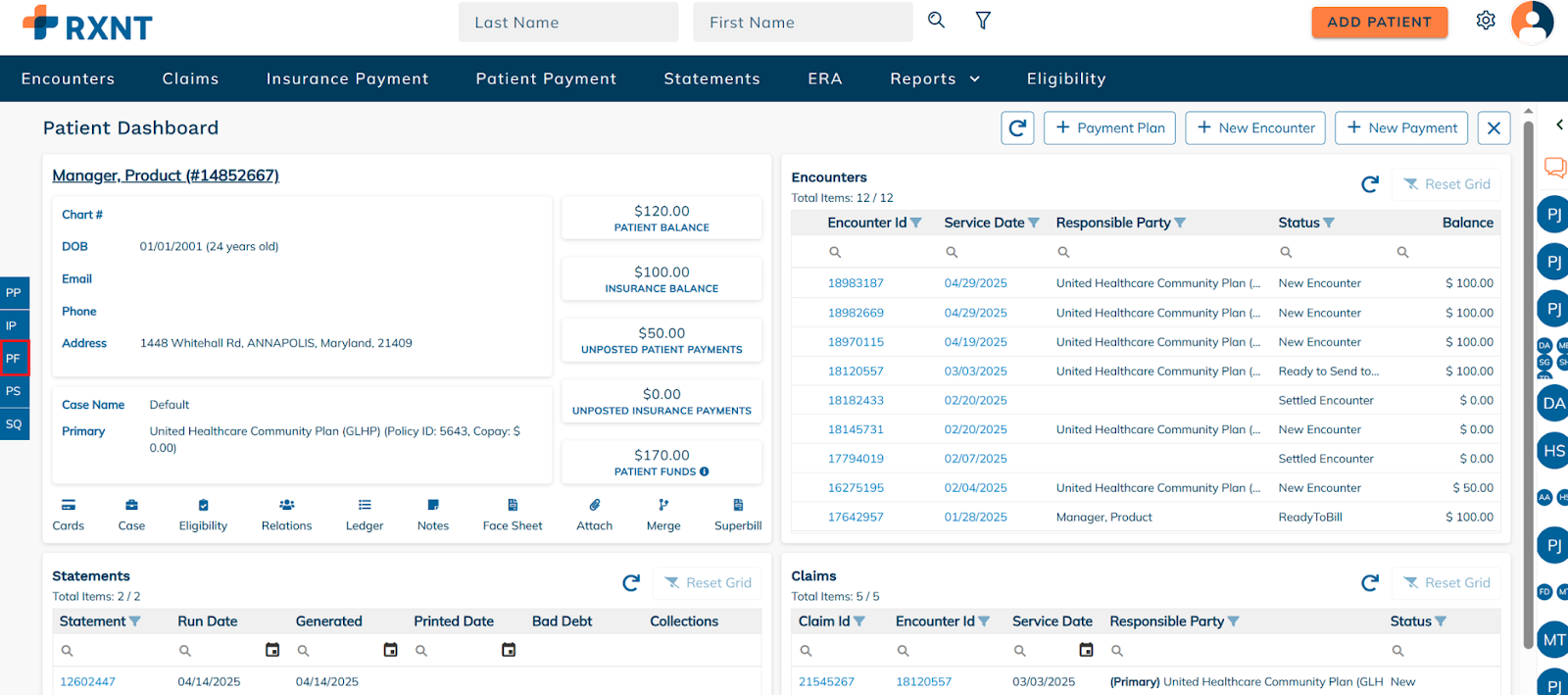Go to the Insurance Payment tab
Viewport: 1568px width, 695px height.
(x=347, y=78)
